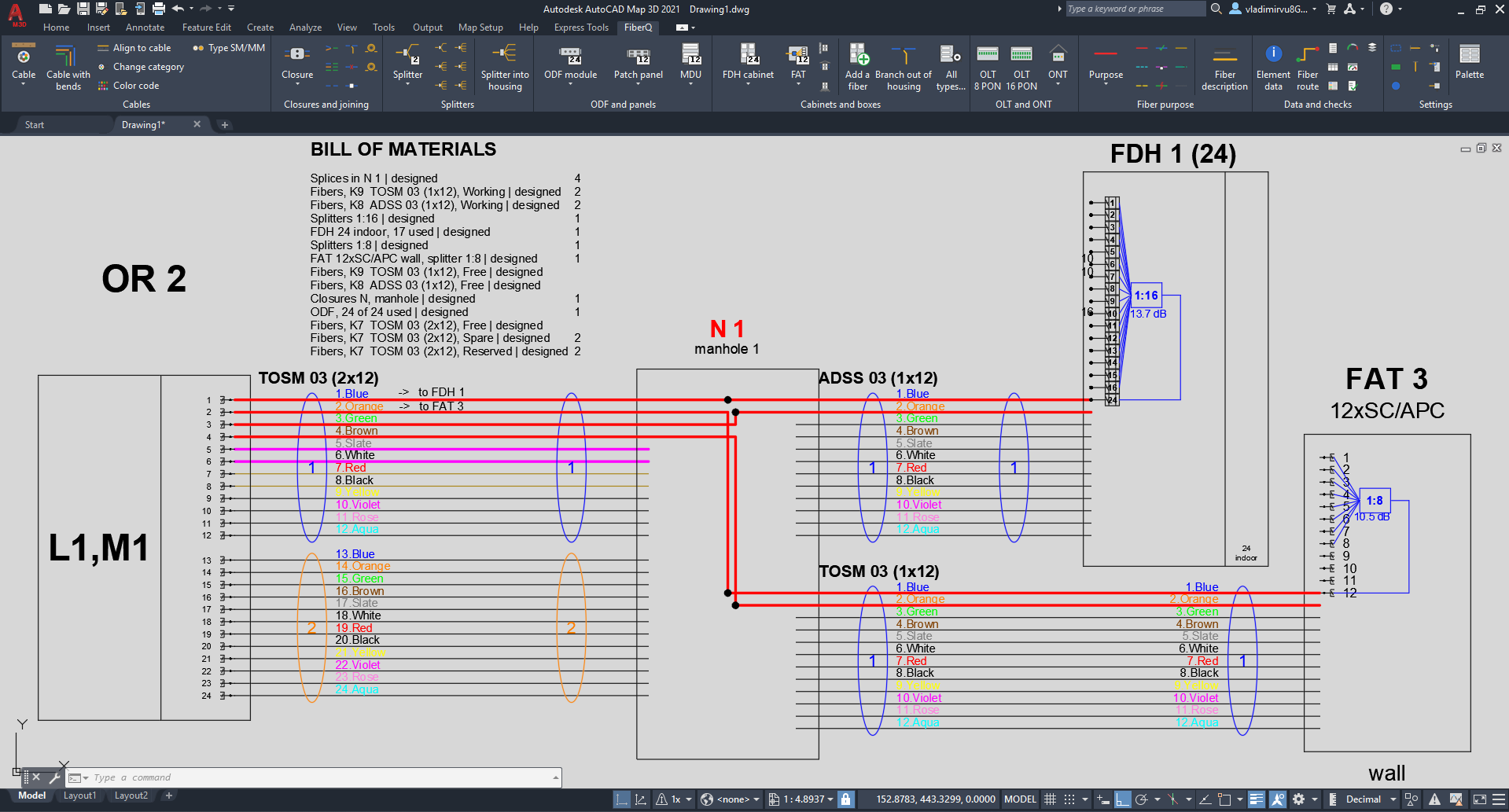Expand the Splitter dropdown arrow
Screen dimensions: 1509x812
click(407, 85)
